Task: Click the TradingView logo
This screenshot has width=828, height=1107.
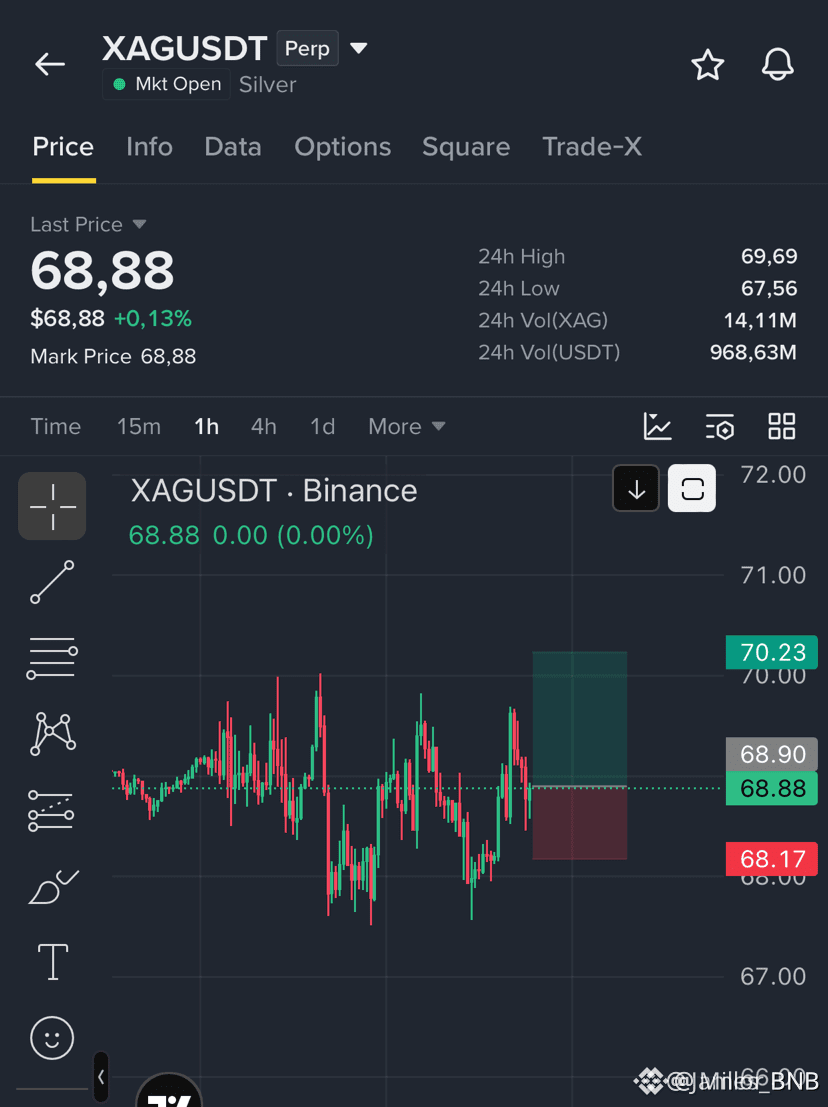Action: (169, 1090)
